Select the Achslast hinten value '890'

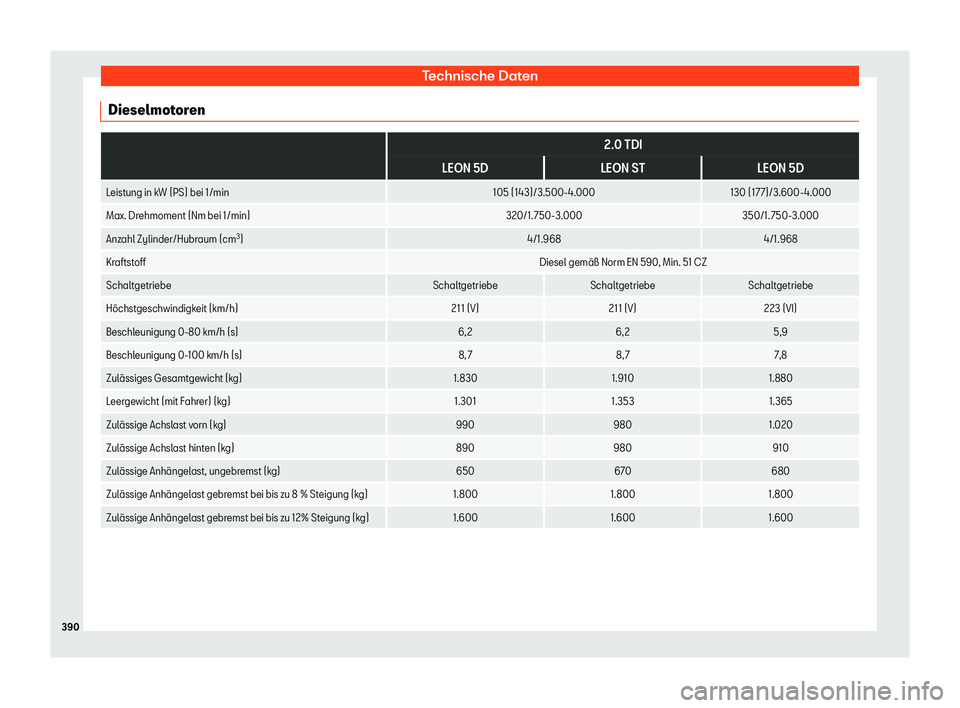coord(465,448)
